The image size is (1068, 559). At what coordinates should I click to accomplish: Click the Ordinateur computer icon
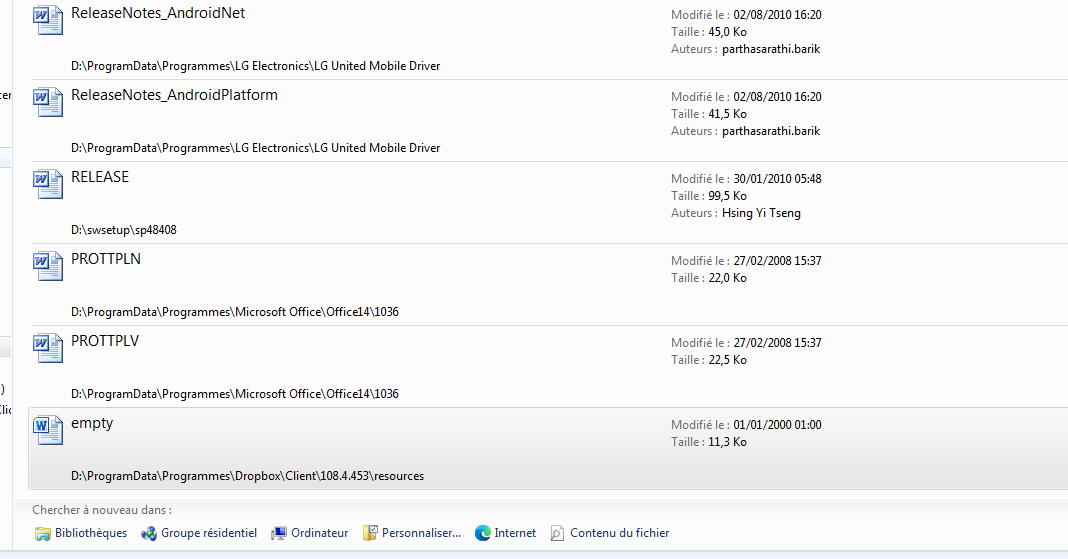click(x=279, y=533)
